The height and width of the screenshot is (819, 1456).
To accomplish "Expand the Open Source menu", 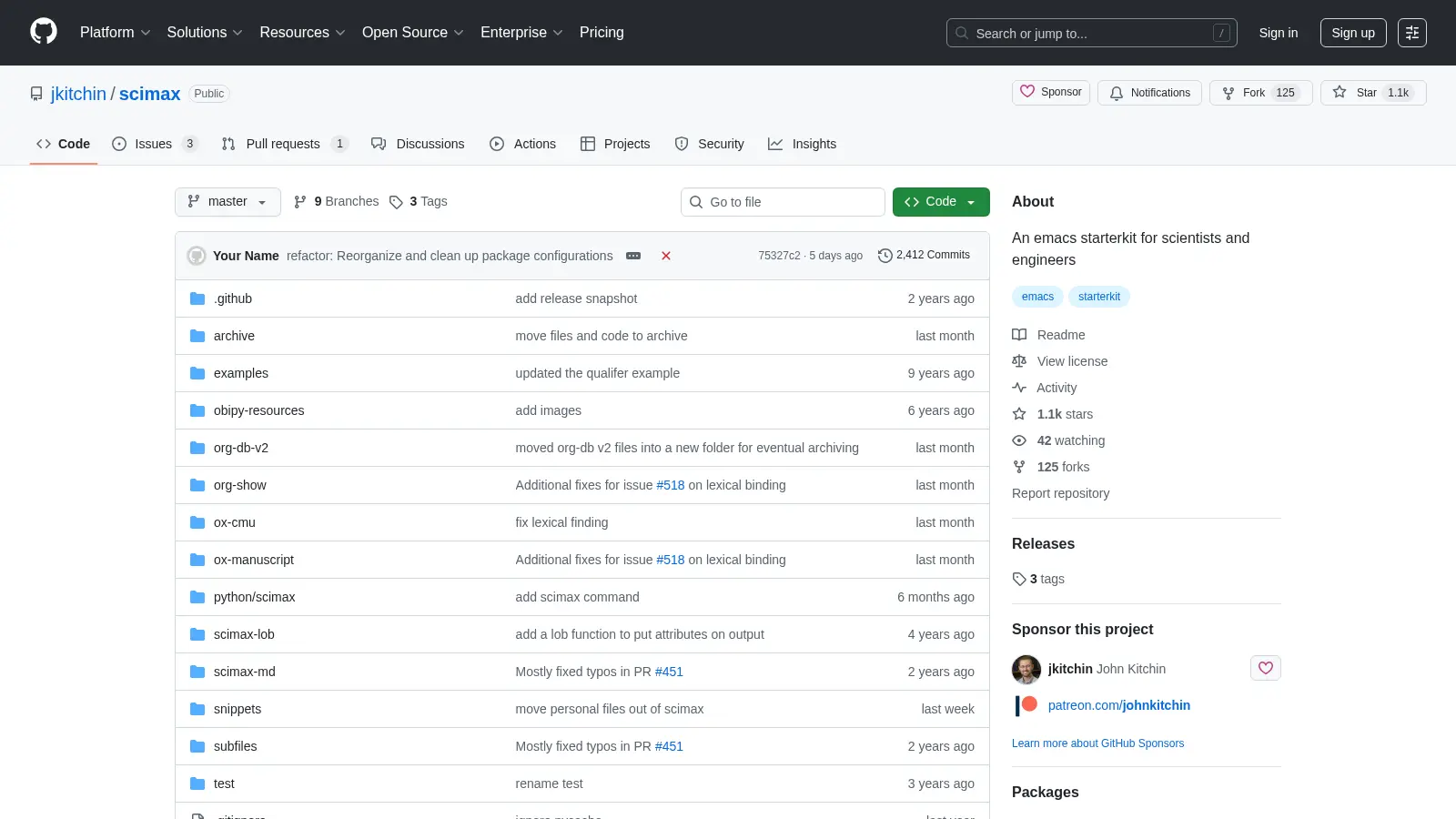I will 413,33.
